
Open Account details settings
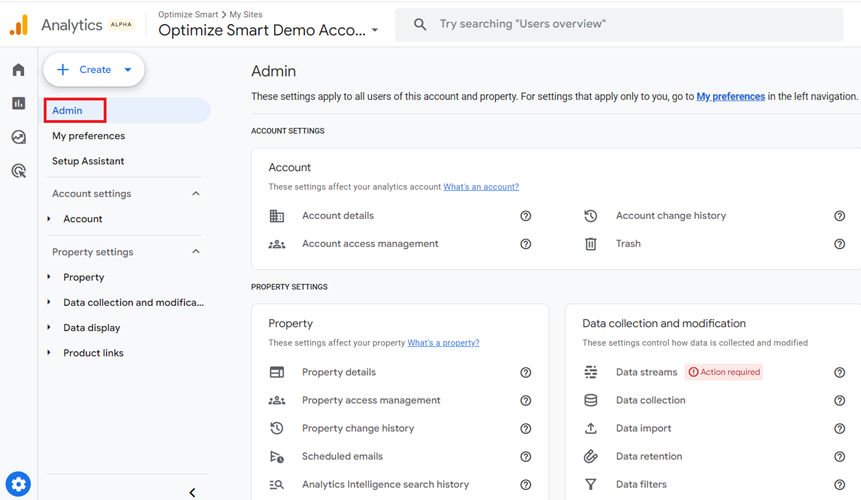tap(338, 216)
